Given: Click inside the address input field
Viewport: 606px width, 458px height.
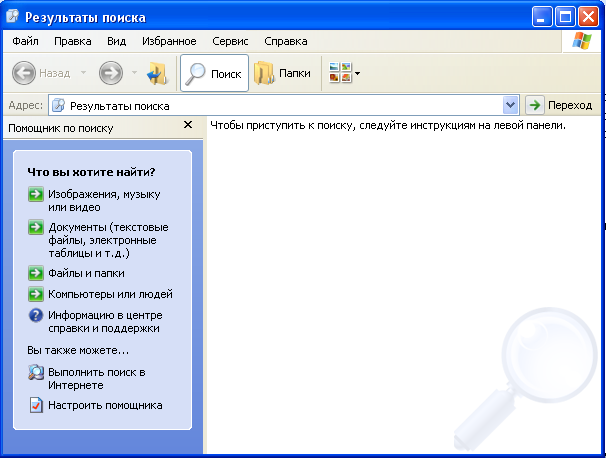Looking at the screenshot, I should [284, 106].
